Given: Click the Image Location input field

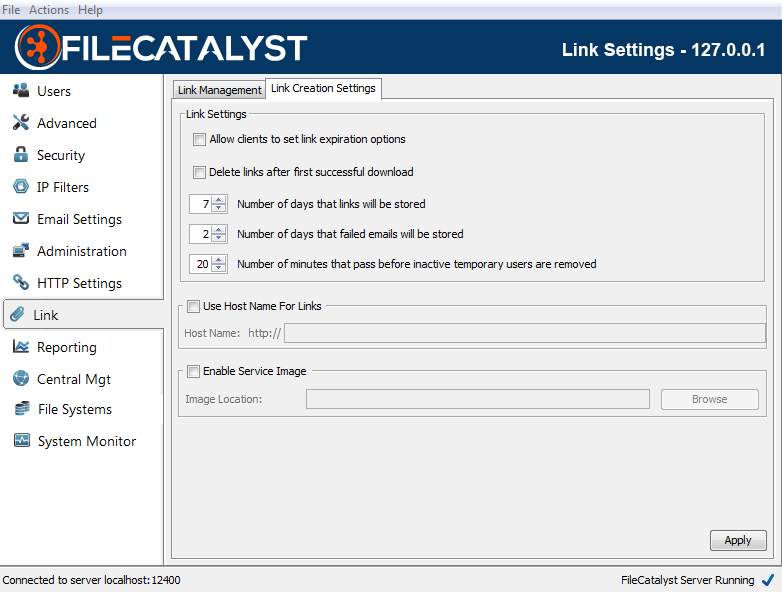Looking at the screenshot, I should tap(478, 399).
